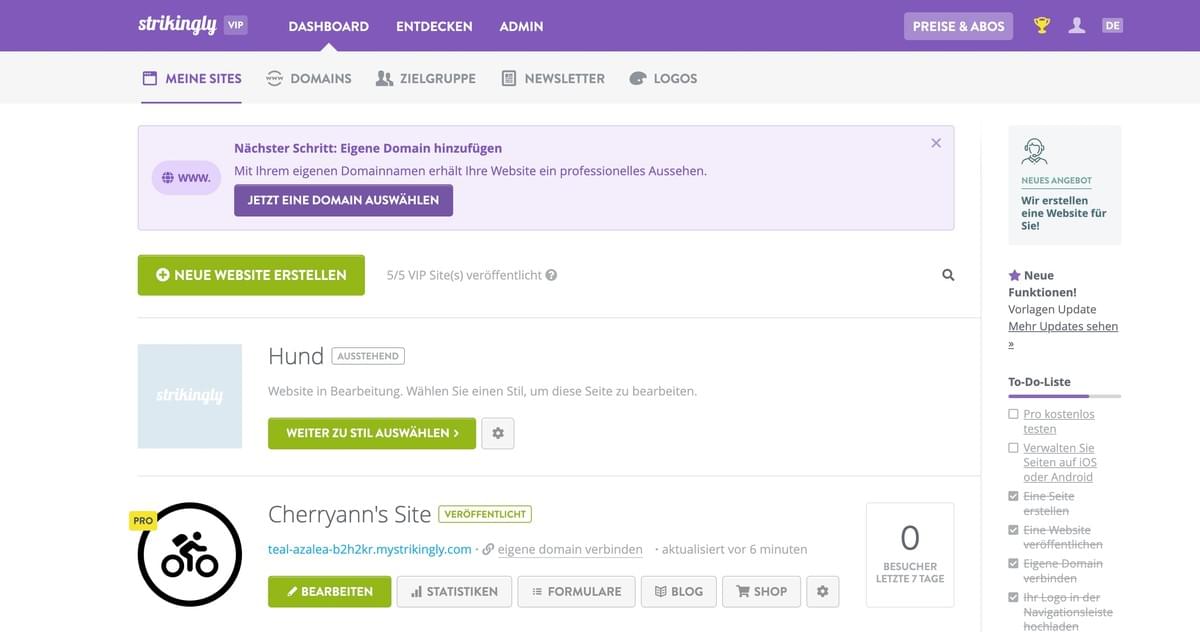The width and height of the screenshot is (1200, 632).
Task: Open the Hund site thumbnail
Action: 190,396
